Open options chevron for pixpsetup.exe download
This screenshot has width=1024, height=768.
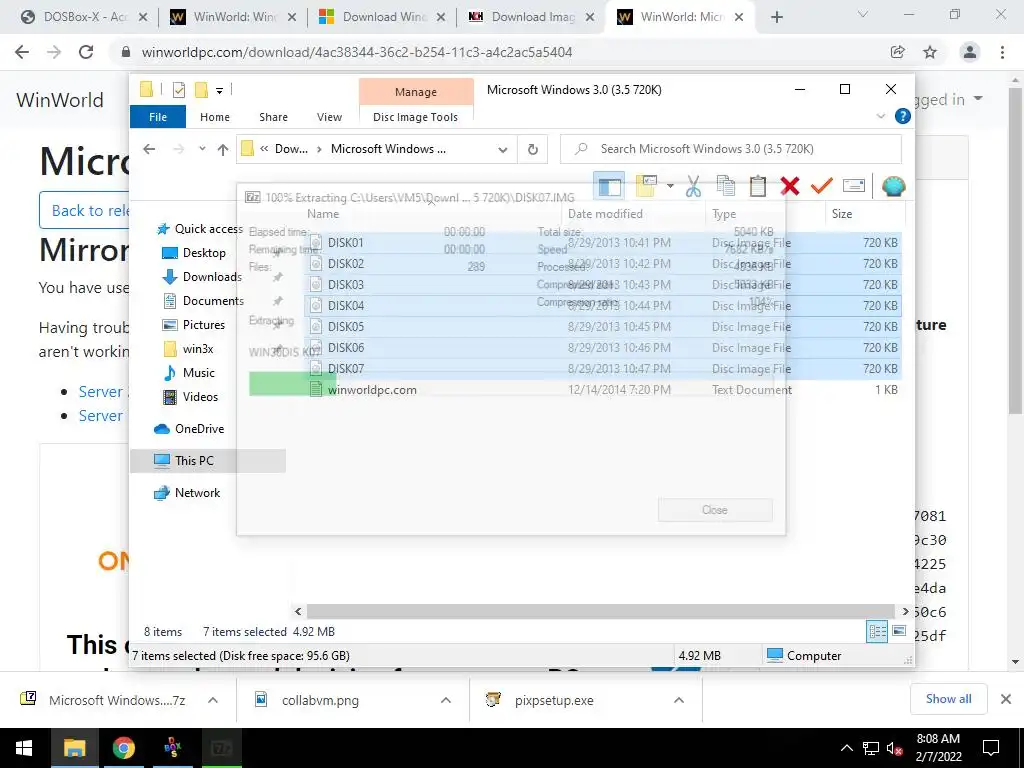coord(679,700)
